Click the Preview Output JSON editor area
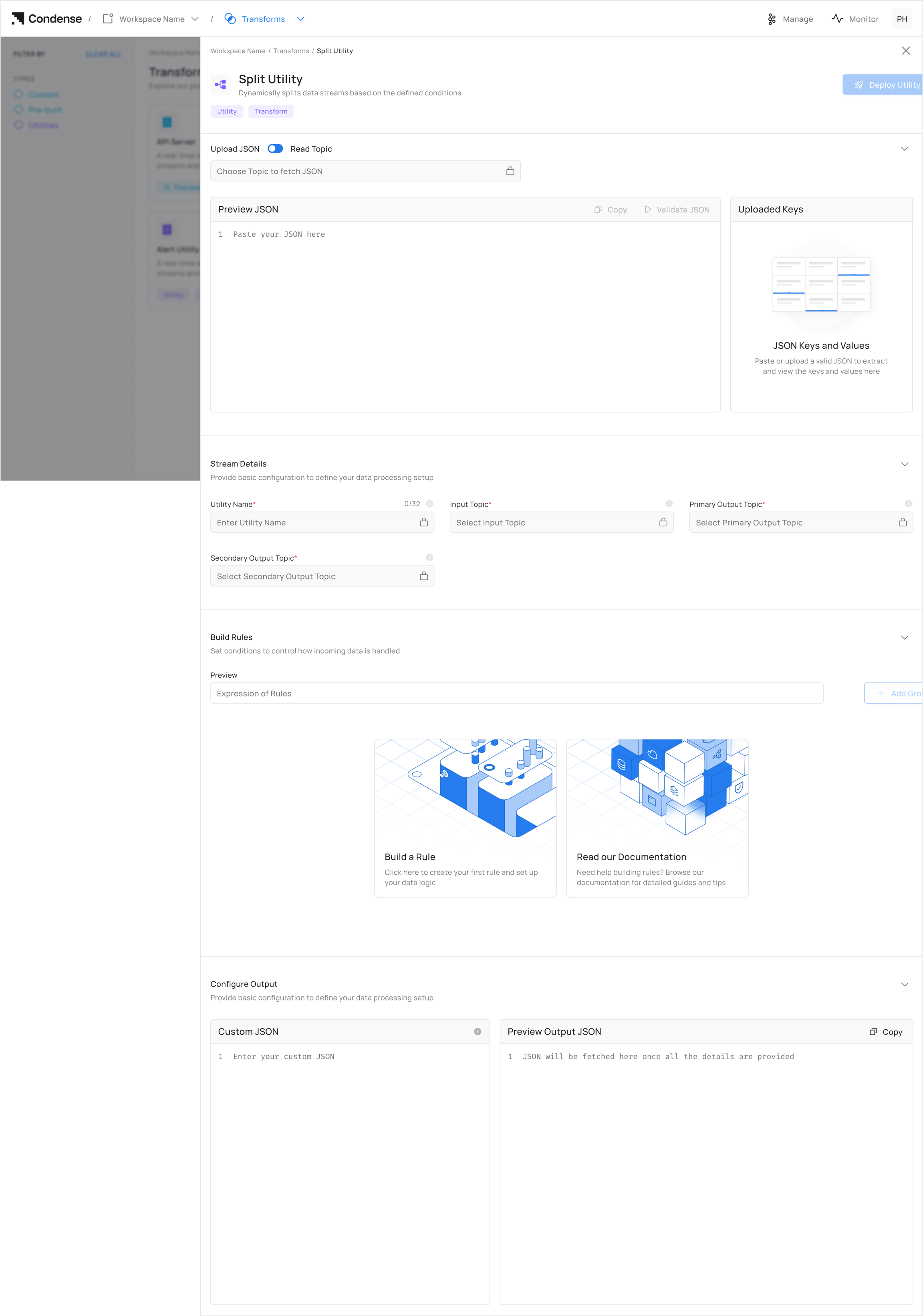 (x=706, y=1174)
